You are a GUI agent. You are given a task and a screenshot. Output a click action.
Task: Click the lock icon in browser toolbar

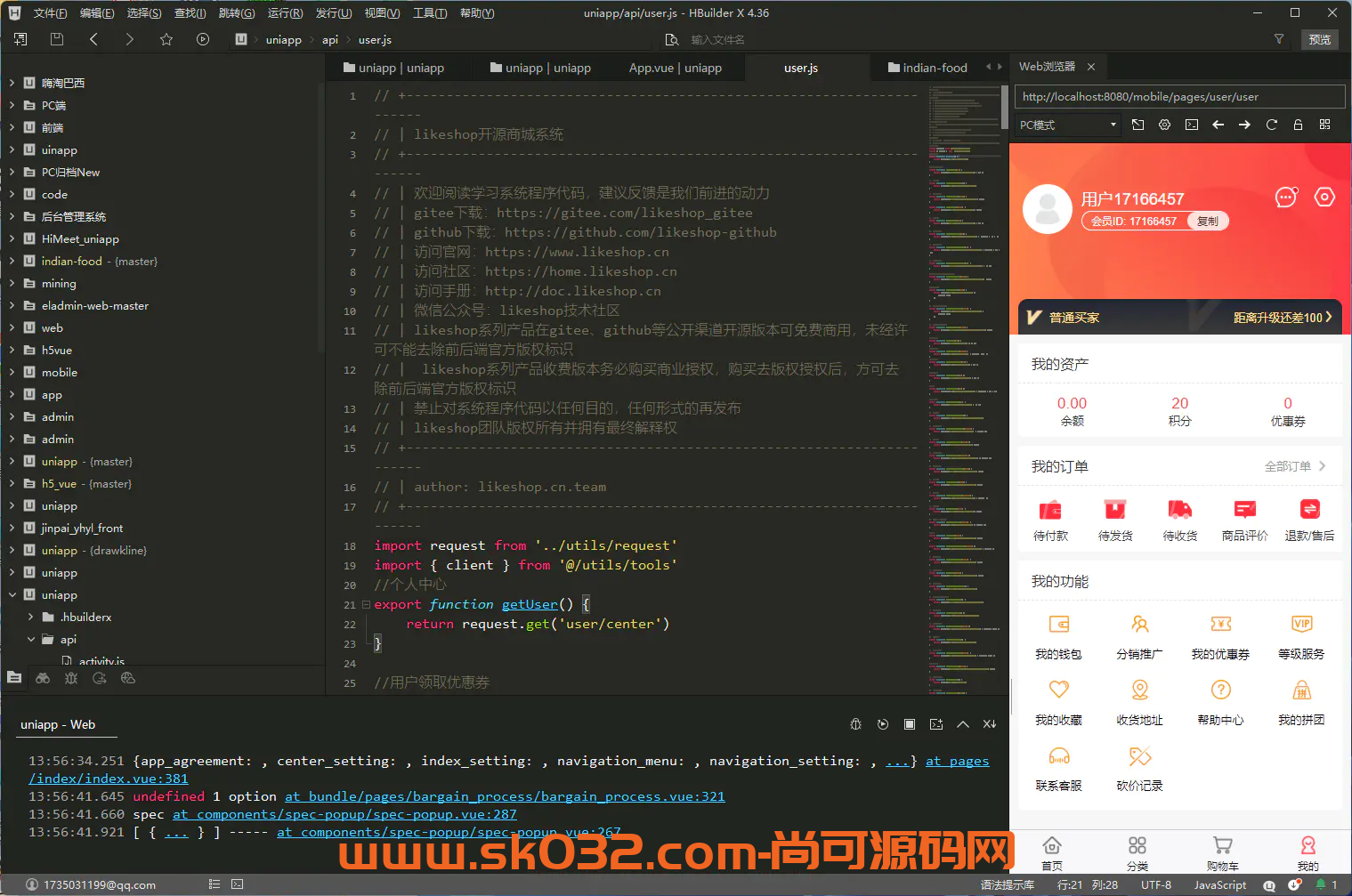point(1298,125)
